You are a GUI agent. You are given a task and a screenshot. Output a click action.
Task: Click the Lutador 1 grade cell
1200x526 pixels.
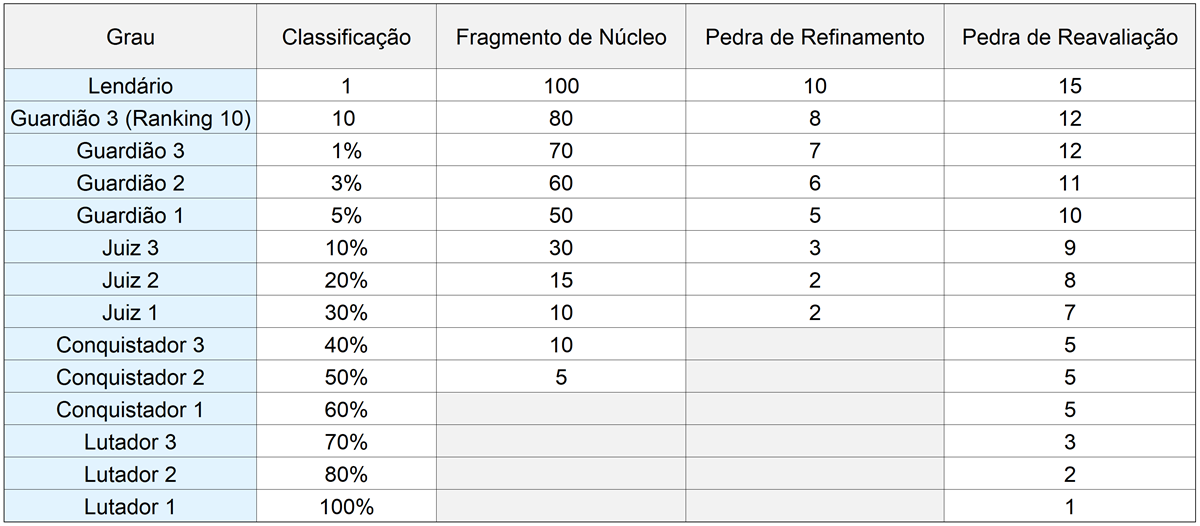point(130,507)
